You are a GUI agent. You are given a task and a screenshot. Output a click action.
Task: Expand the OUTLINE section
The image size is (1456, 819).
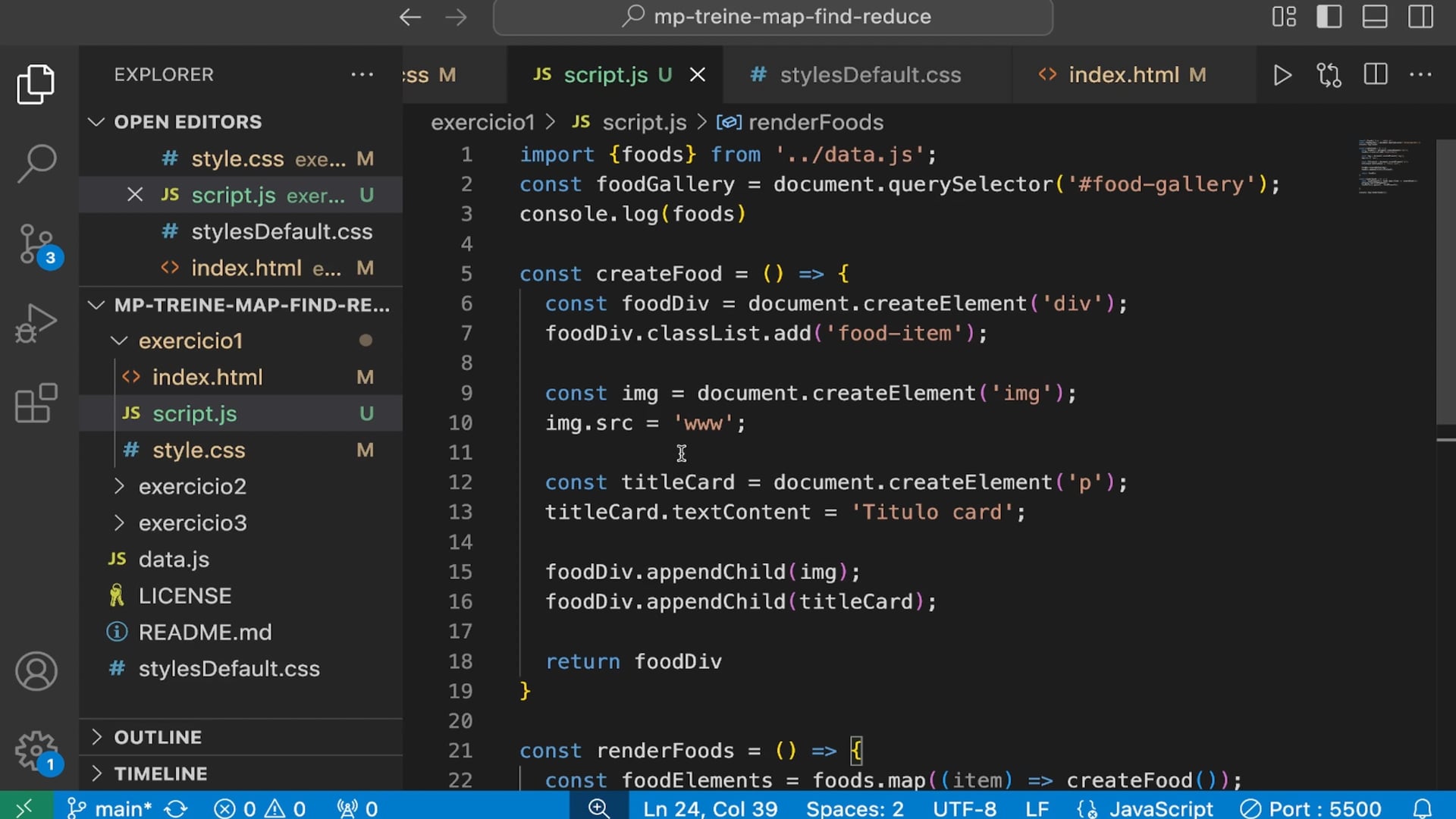158,737
